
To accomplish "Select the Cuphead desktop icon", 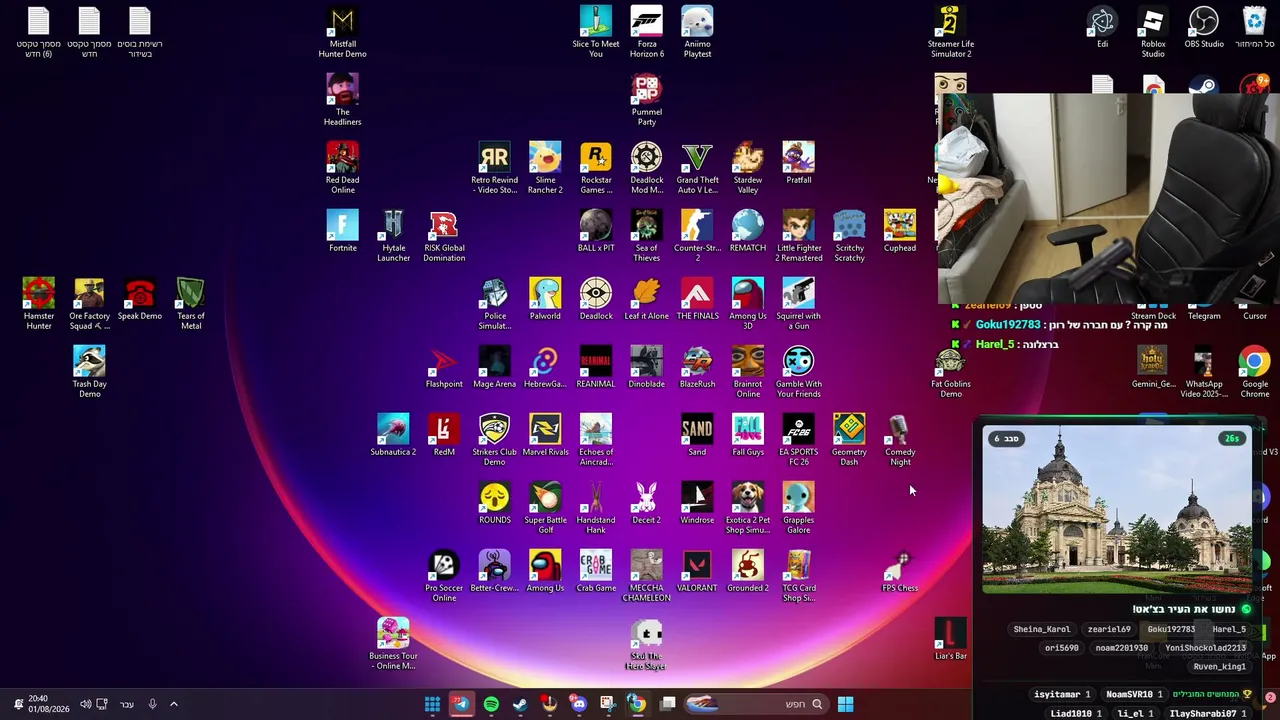I will (x=900, y=232).
